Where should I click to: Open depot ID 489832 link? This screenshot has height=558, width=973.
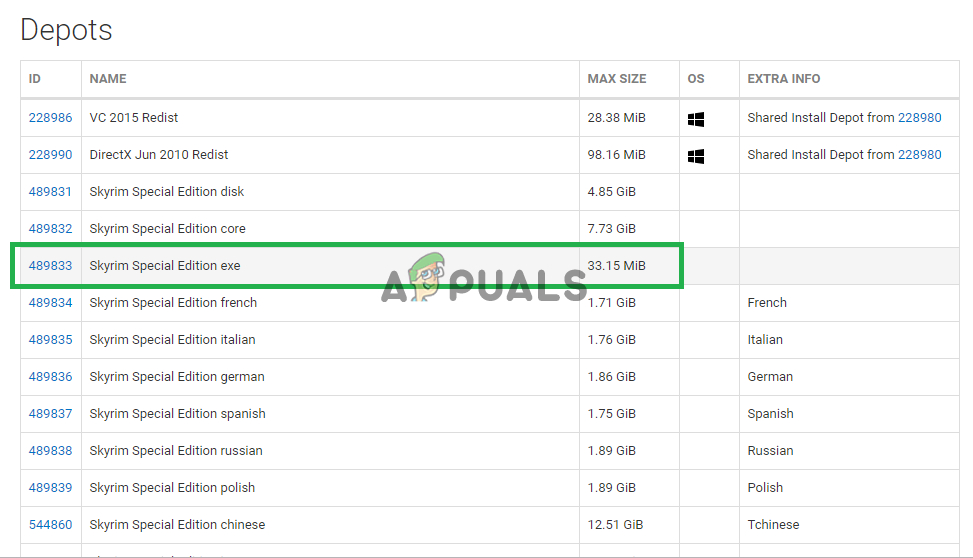pyautogui.click(x=50, y=228)
